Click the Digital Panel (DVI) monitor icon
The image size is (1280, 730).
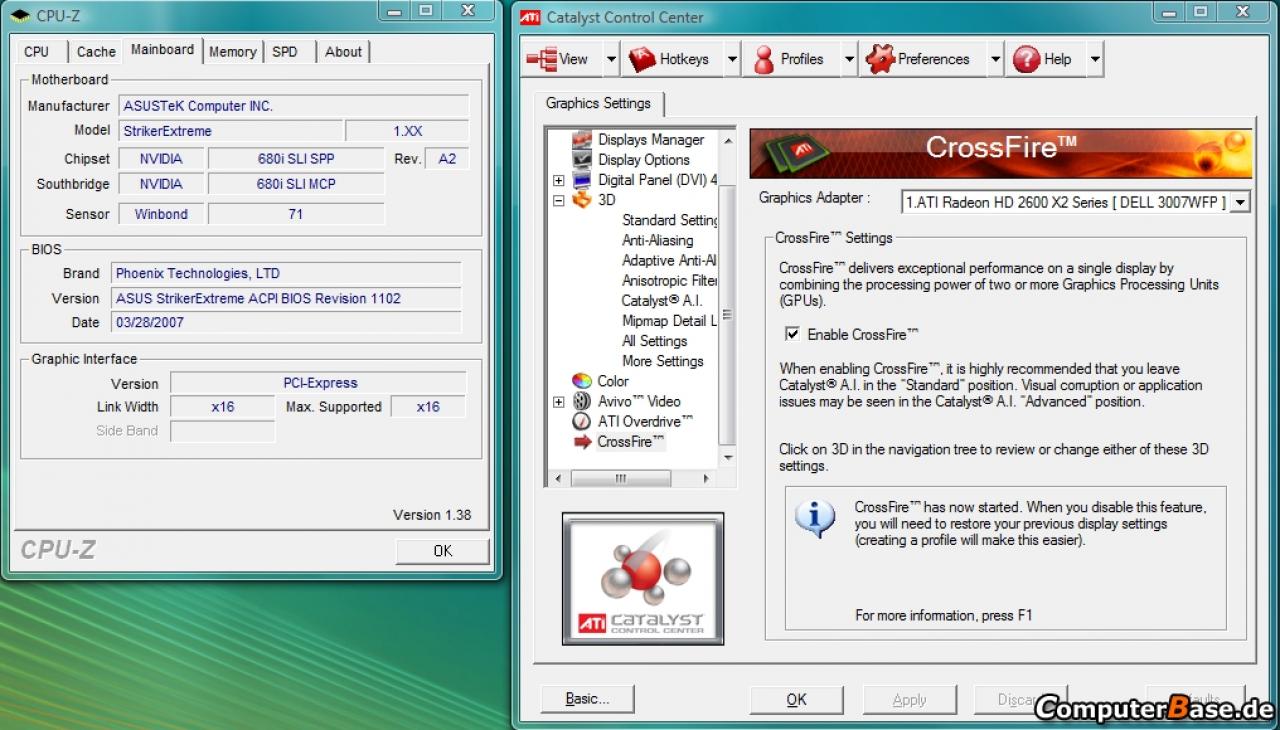coord(582,180)
